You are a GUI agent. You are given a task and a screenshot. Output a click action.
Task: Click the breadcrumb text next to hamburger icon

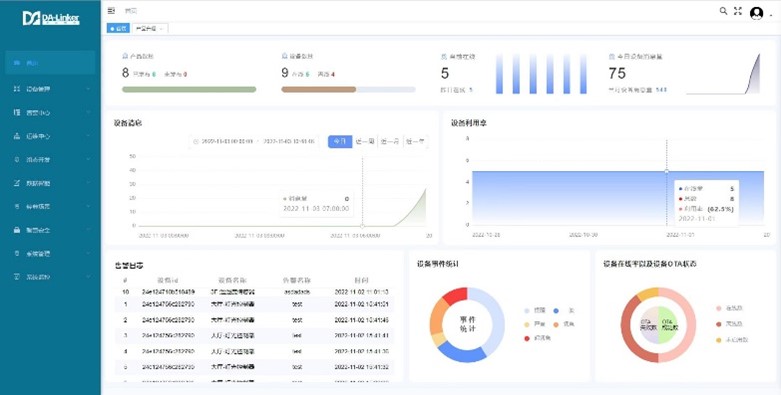pos(130,11)
